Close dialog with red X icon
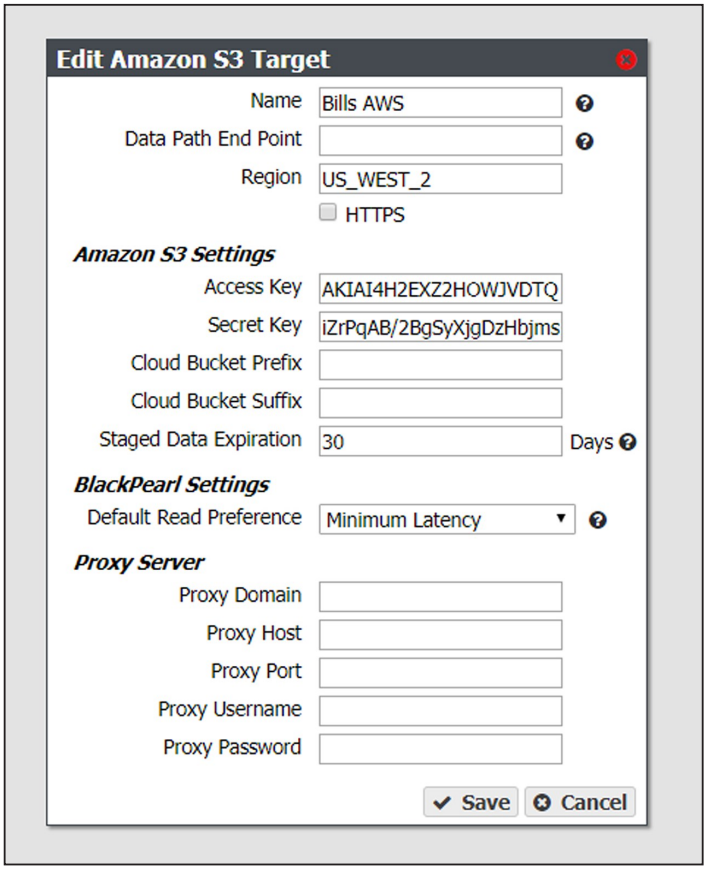This screenshot has height=874, width=712. 626,60
